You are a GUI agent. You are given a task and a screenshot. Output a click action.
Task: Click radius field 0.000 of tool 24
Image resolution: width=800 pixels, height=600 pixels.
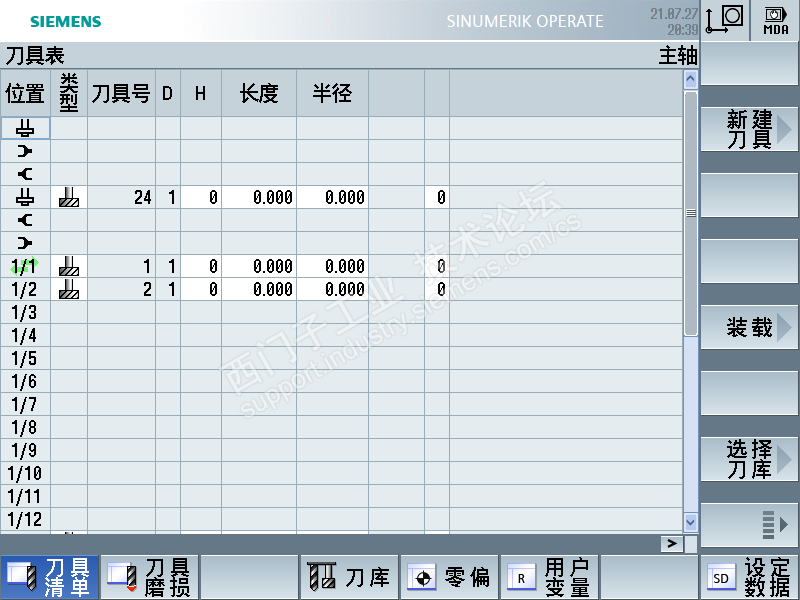point(332,197)
